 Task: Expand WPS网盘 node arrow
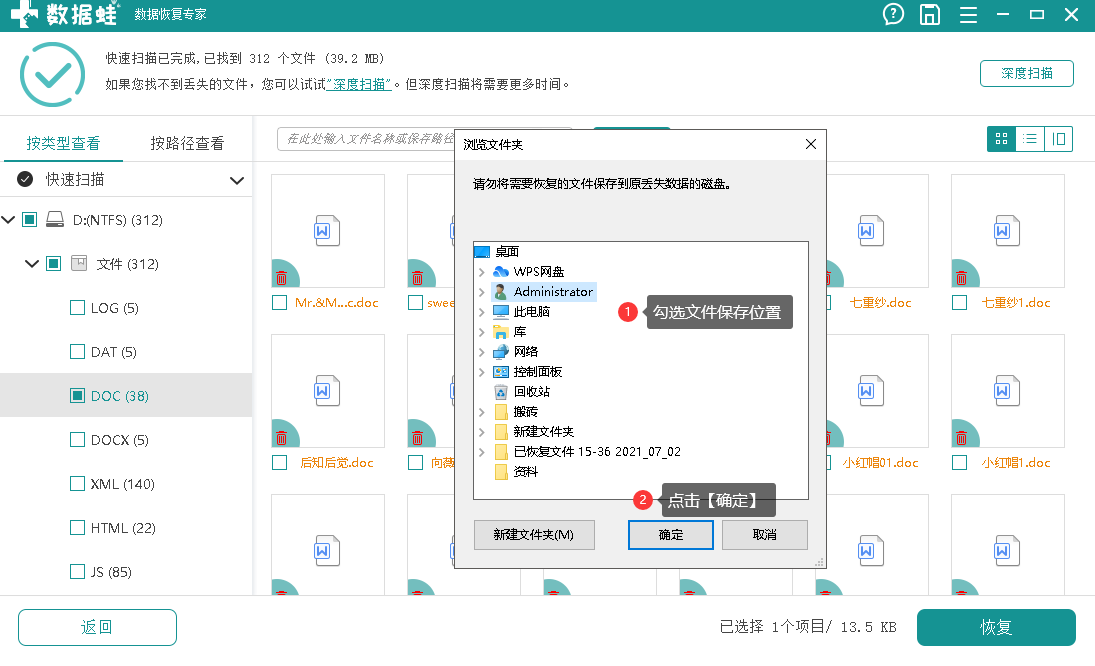[x=482, y=272]
